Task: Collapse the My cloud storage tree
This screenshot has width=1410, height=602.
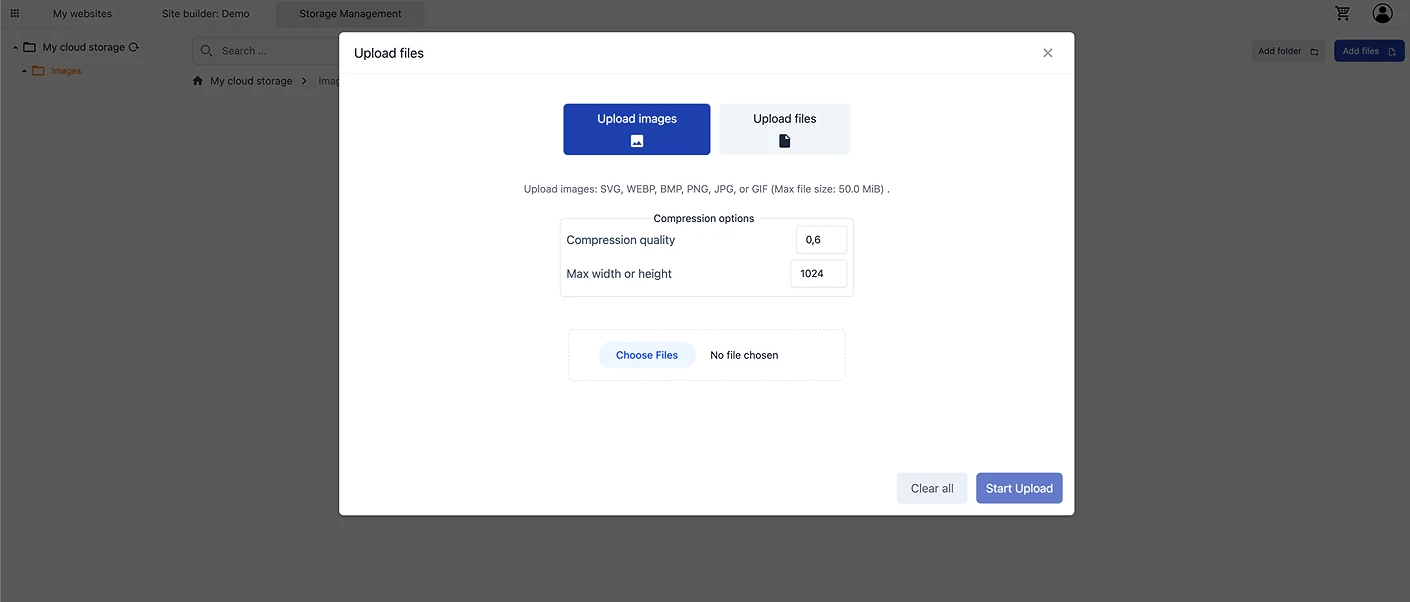Action: click(x=15, y=47)
